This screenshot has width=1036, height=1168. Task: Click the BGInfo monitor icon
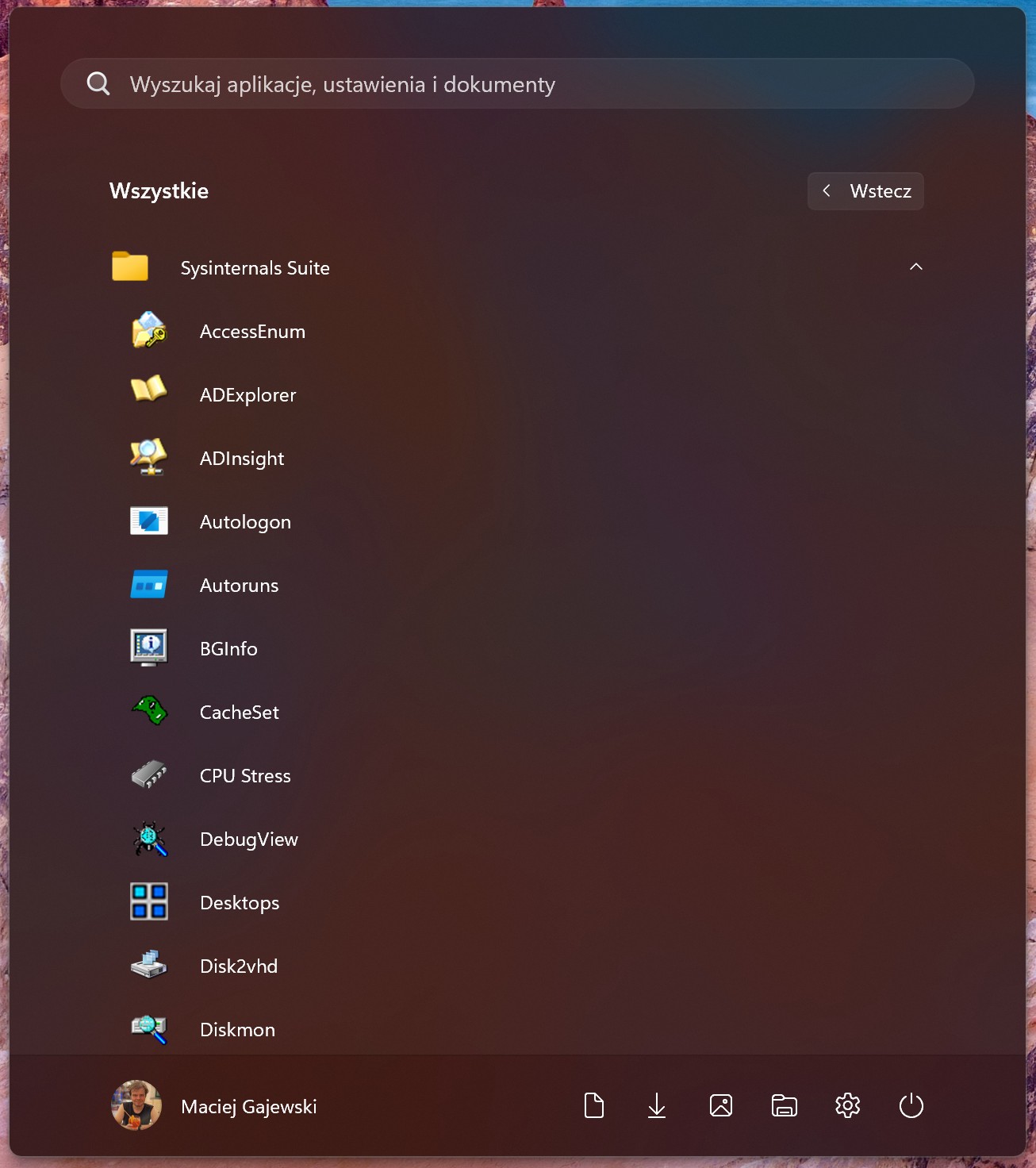point(149,647)
